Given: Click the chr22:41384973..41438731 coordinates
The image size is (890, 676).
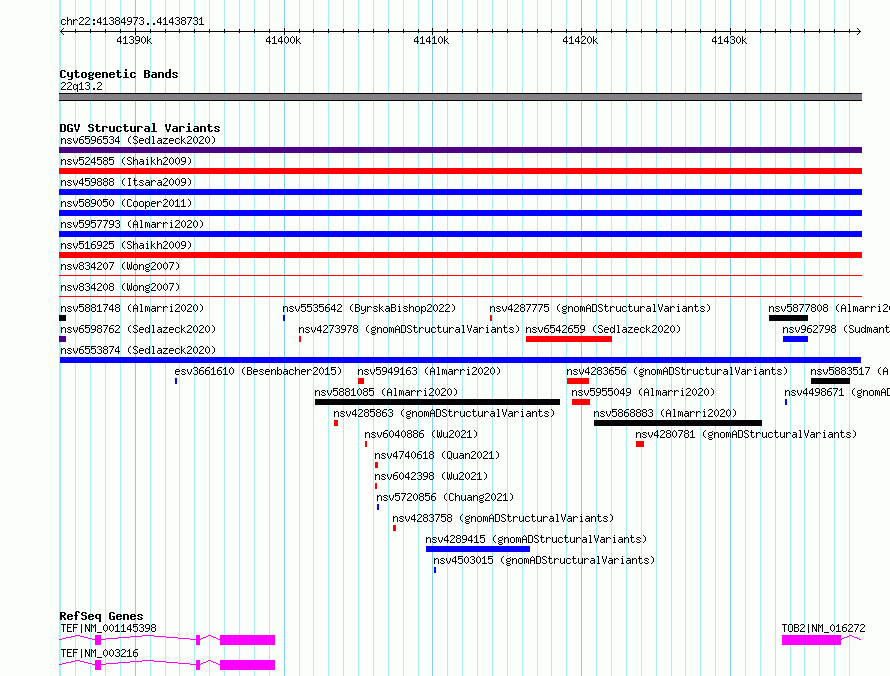Looking at the screenshot, I should pos(132,22).
